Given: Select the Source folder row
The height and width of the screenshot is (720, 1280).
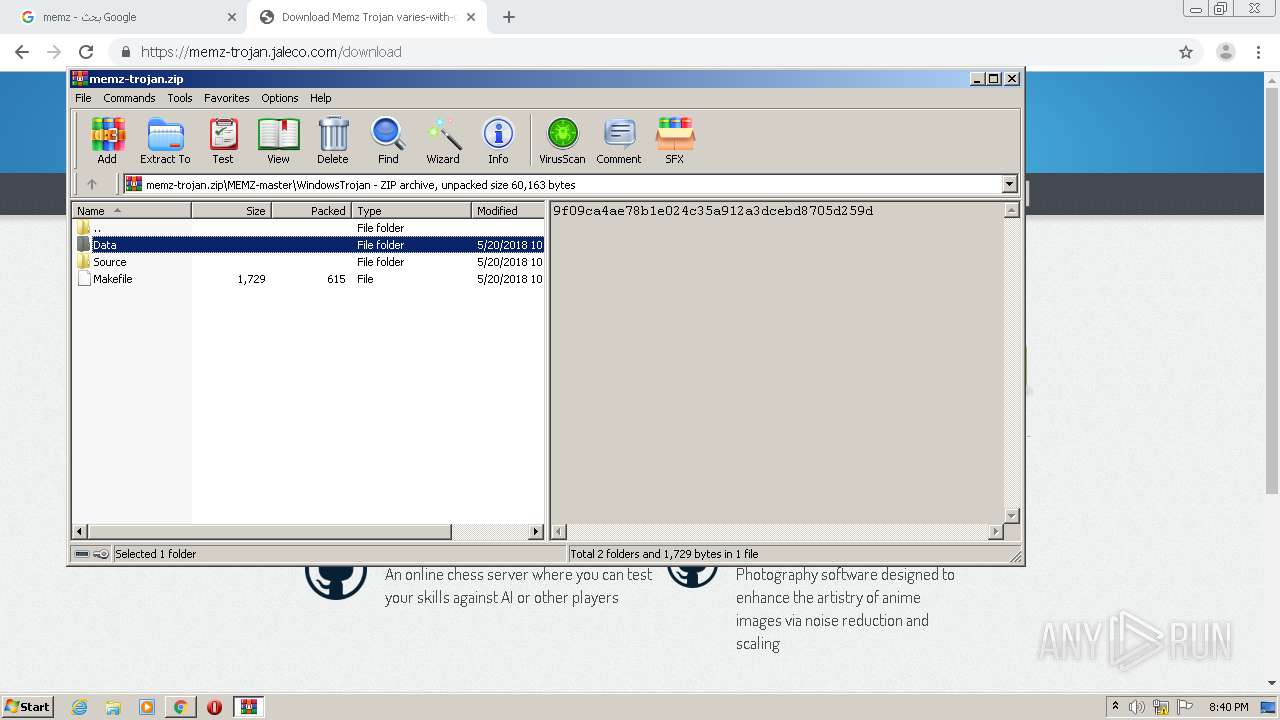Looking at the screenshot, I should click(308, 262).
